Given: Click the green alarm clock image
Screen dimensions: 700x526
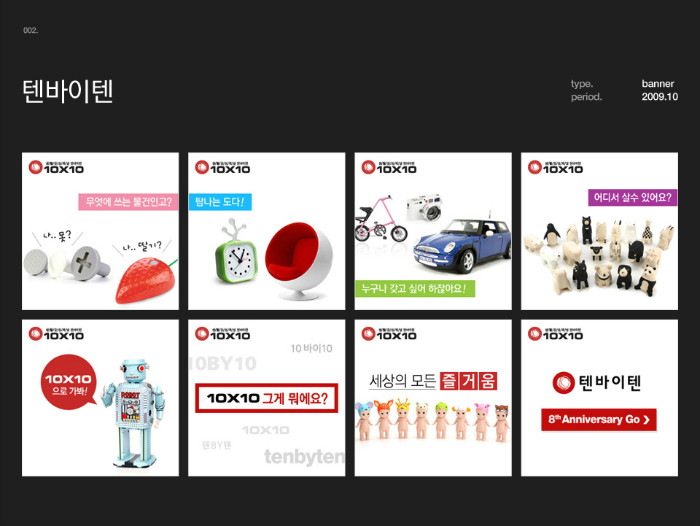Looking at the screenshot, I should pos(236,252).
